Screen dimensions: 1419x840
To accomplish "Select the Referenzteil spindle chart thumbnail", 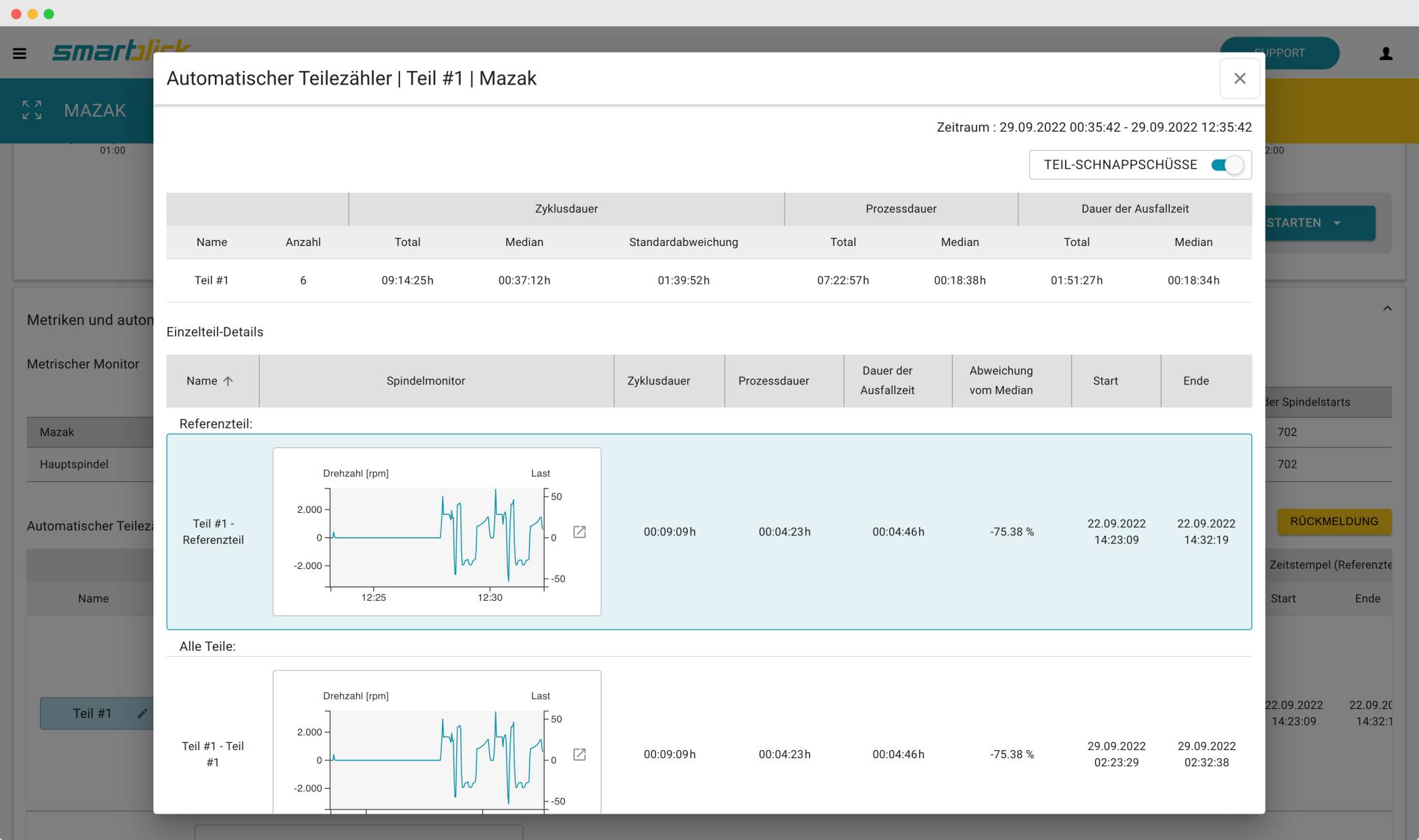I will point(437,532).
